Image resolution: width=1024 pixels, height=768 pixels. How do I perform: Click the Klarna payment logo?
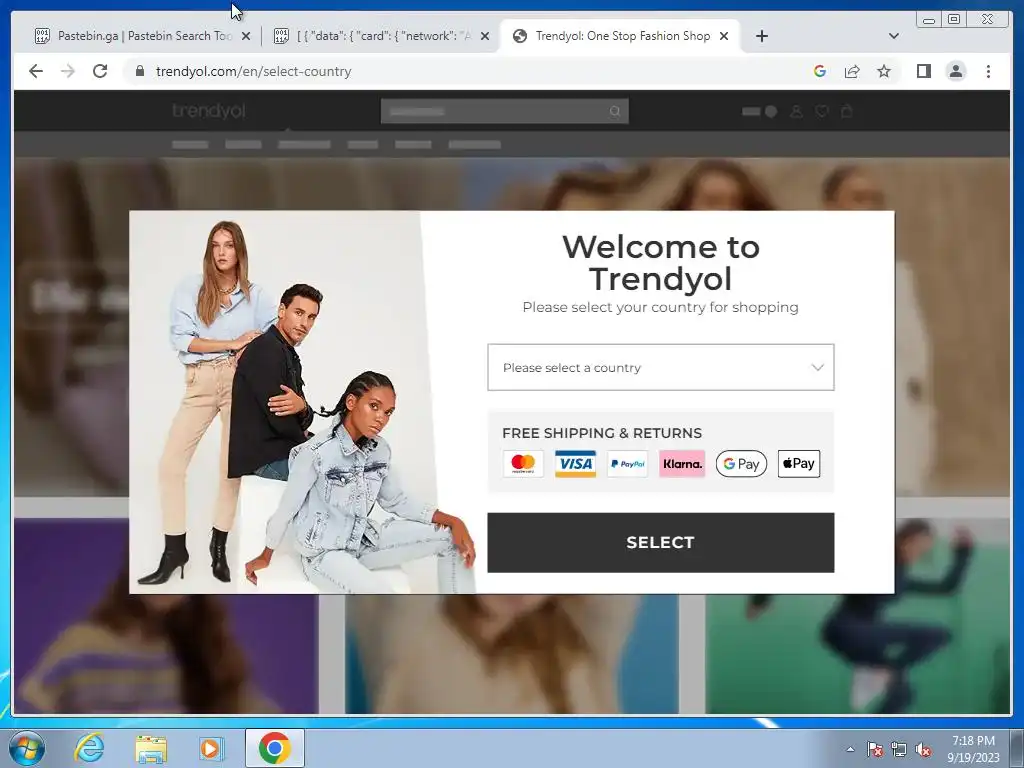click(682, 464)
